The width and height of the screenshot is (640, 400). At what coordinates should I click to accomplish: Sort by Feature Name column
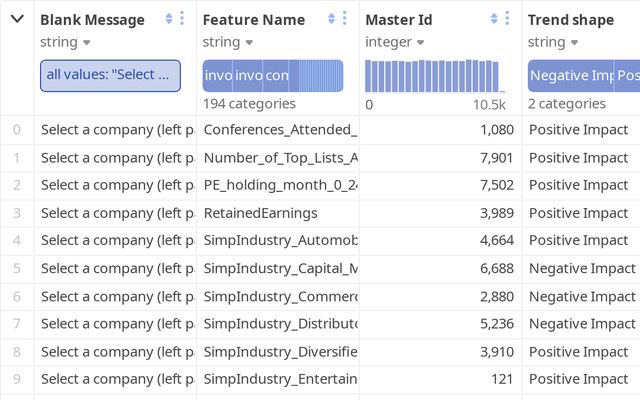pos(332,19)
